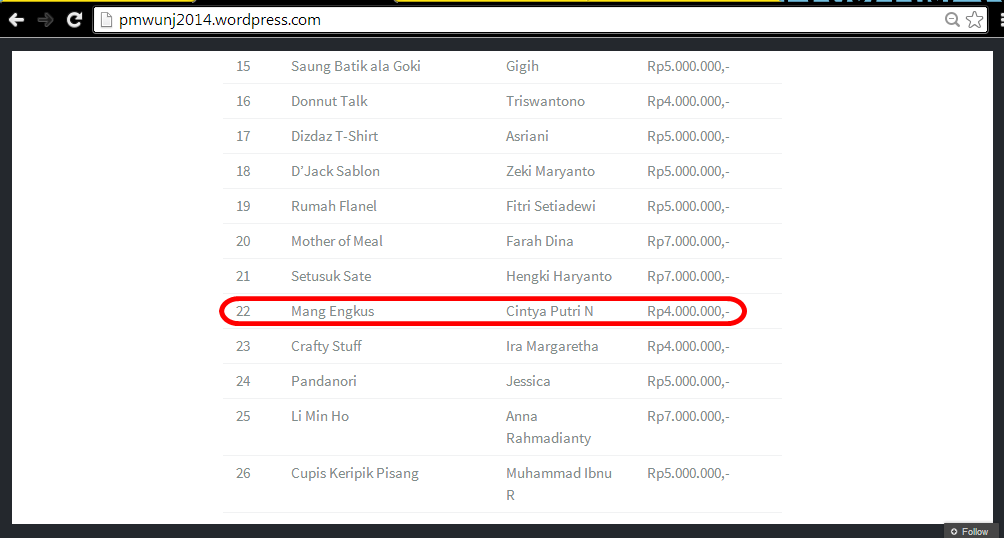Click the name "Triswantono"
1004x538 pixels.
click(546, 101)
